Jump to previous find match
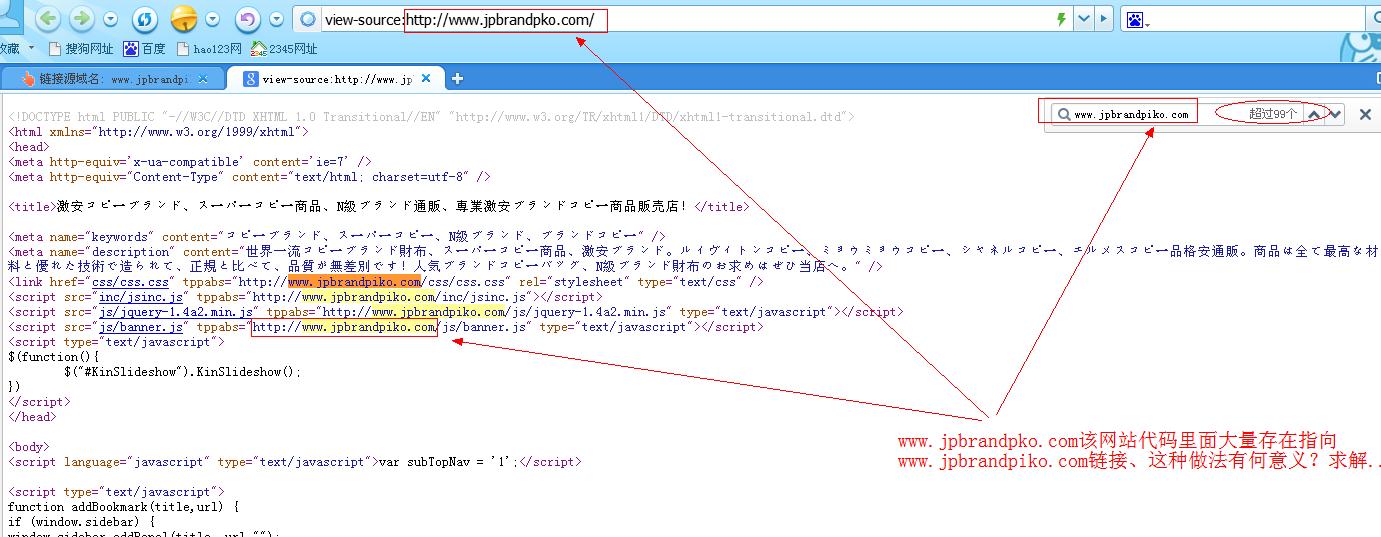 pos(1314,114)
